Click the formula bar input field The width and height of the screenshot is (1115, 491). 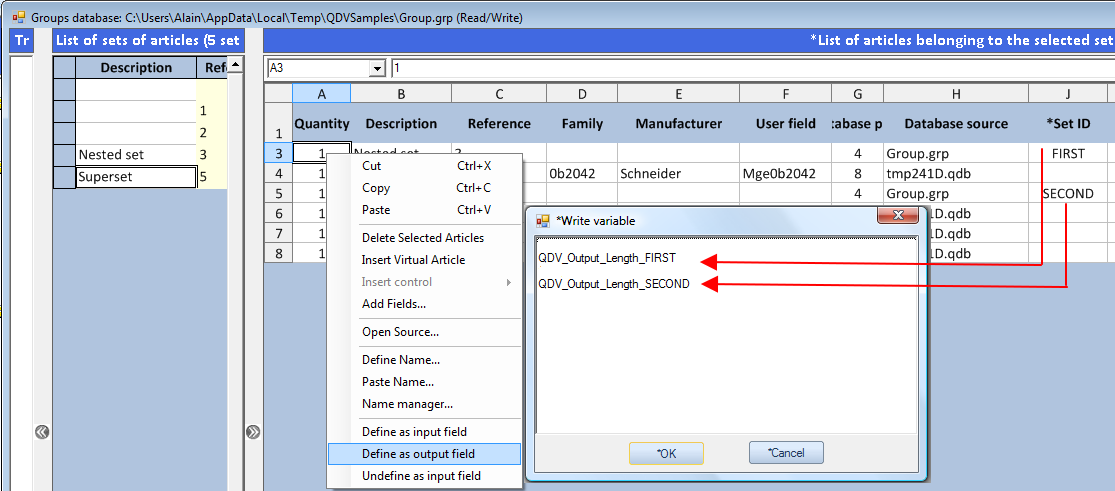(x=750, y=68)
